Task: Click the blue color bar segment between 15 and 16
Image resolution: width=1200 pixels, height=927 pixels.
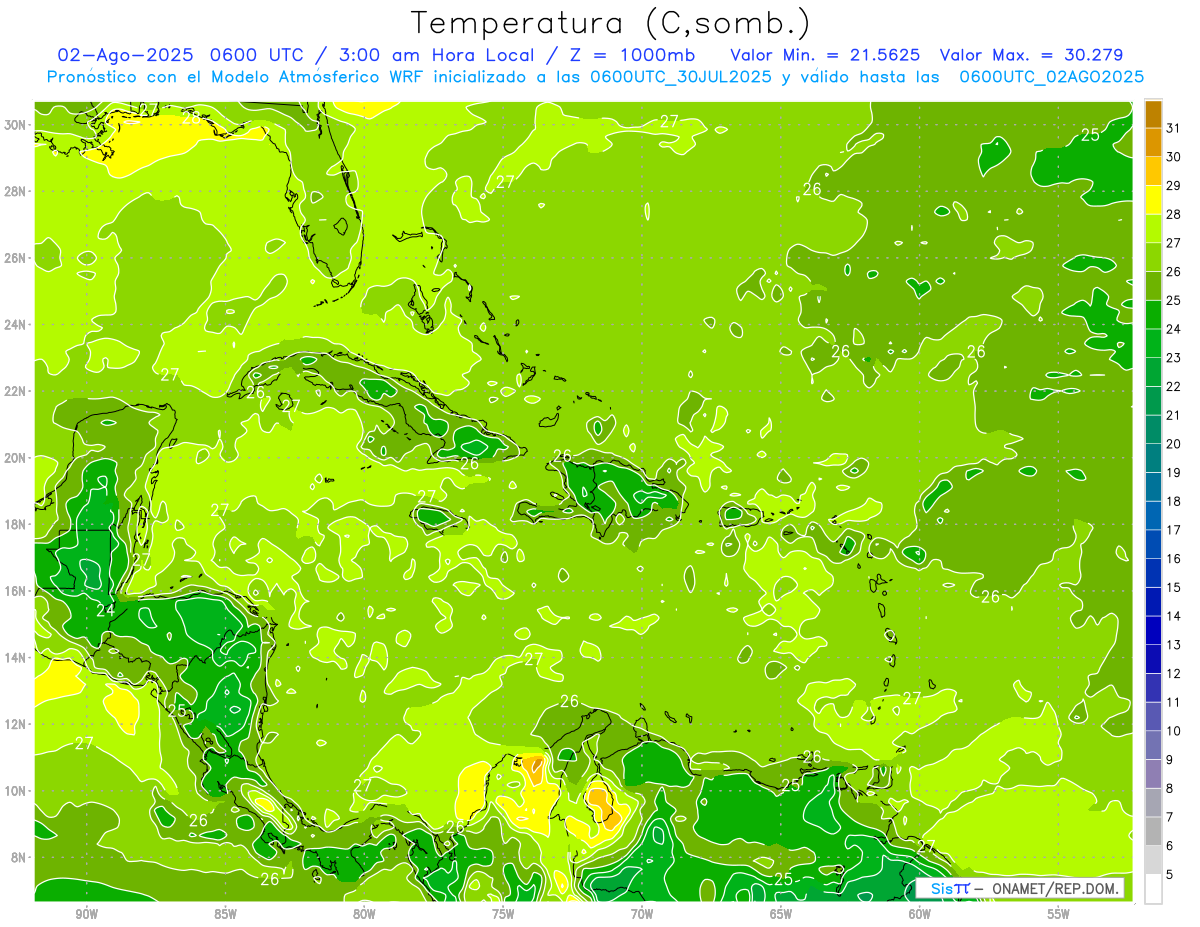Action: [1153, 573]
